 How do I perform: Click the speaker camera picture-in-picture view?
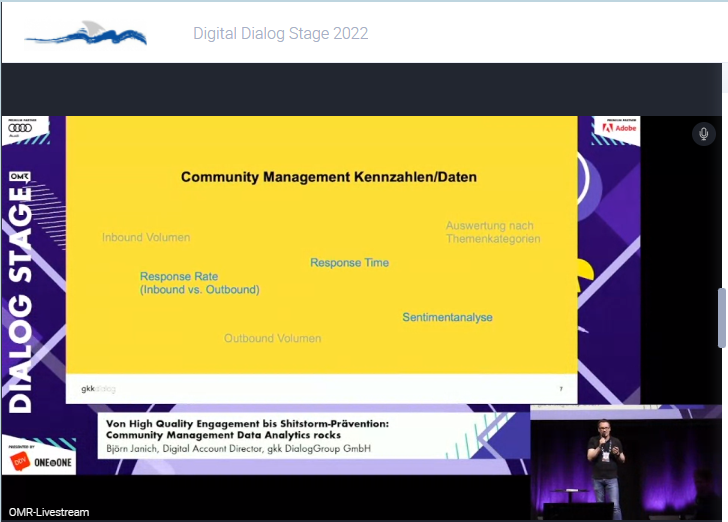625,463
